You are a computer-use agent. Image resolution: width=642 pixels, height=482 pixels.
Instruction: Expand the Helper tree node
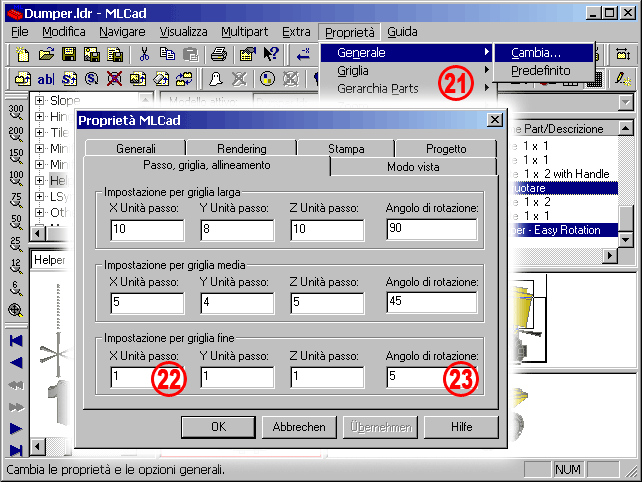(39, 180)
